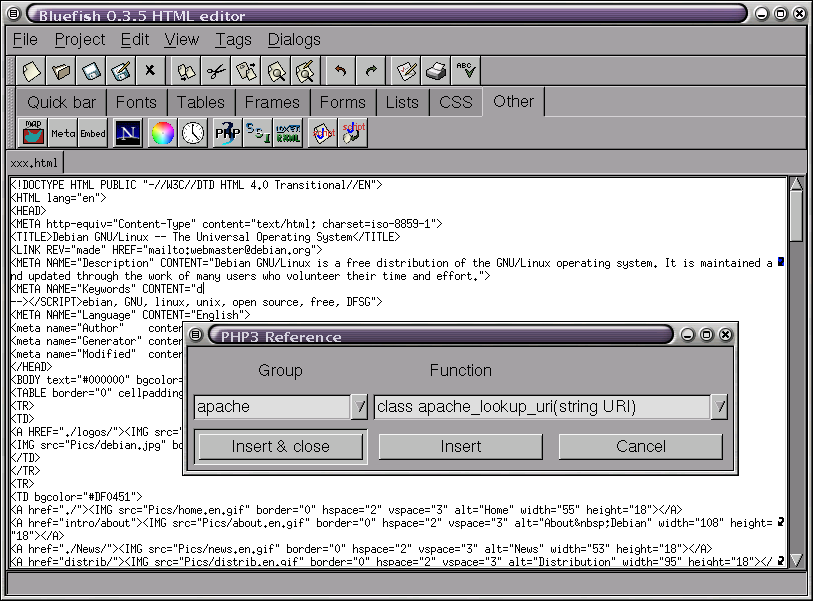
Task: Switch to the Lists tab
Action: tap(402, 102)
